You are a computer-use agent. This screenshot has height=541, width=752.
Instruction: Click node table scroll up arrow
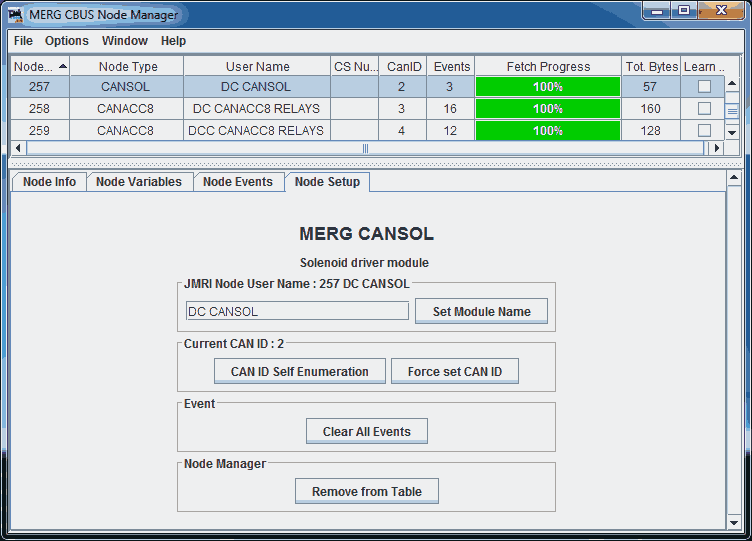pos(732,83)
